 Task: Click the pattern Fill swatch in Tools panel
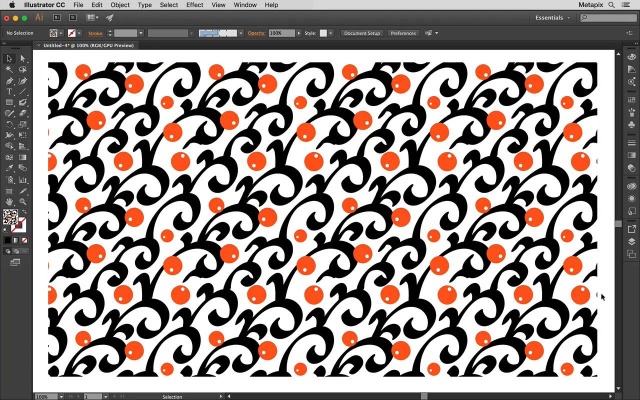[x=10, y=217]
